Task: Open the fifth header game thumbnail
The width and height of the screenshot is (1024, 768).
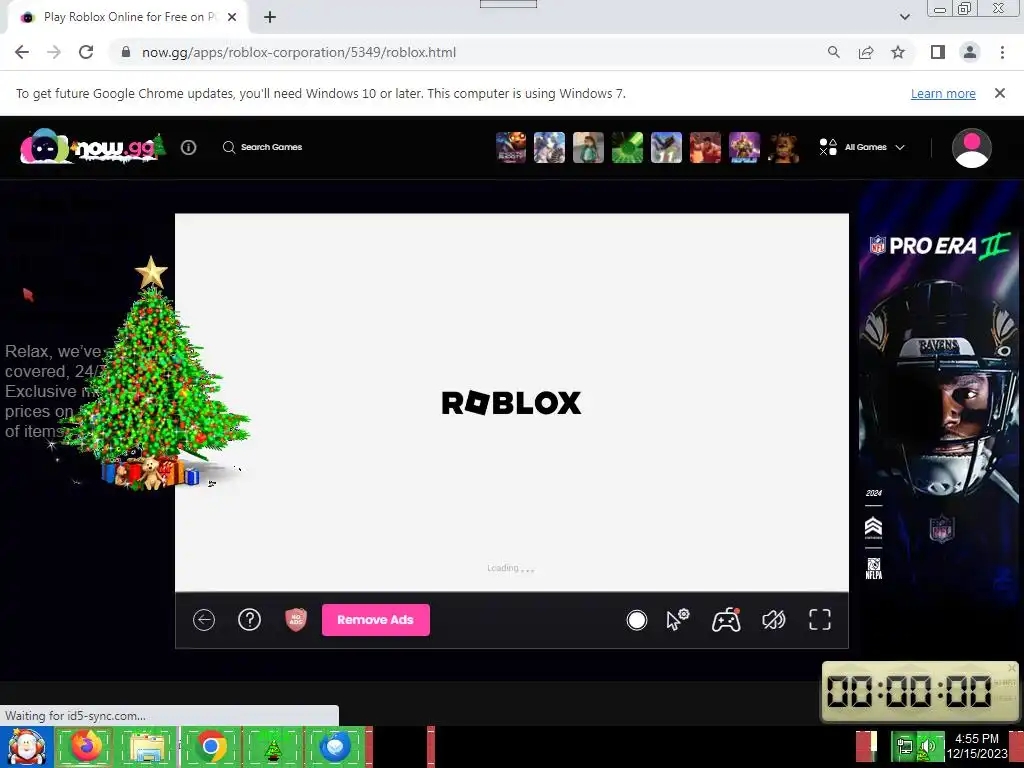Action: coord(666,147)
